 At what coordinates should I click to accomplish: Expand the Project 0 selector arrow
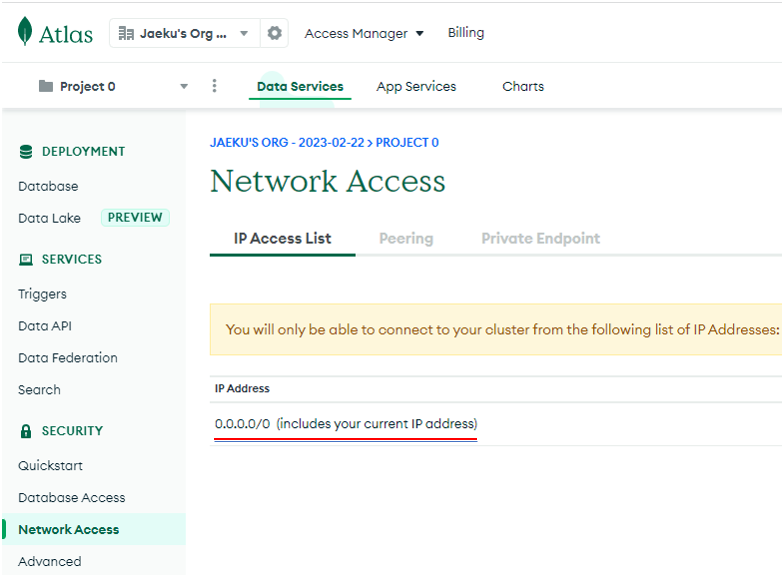pyautogui.click(x=184, y=86)
